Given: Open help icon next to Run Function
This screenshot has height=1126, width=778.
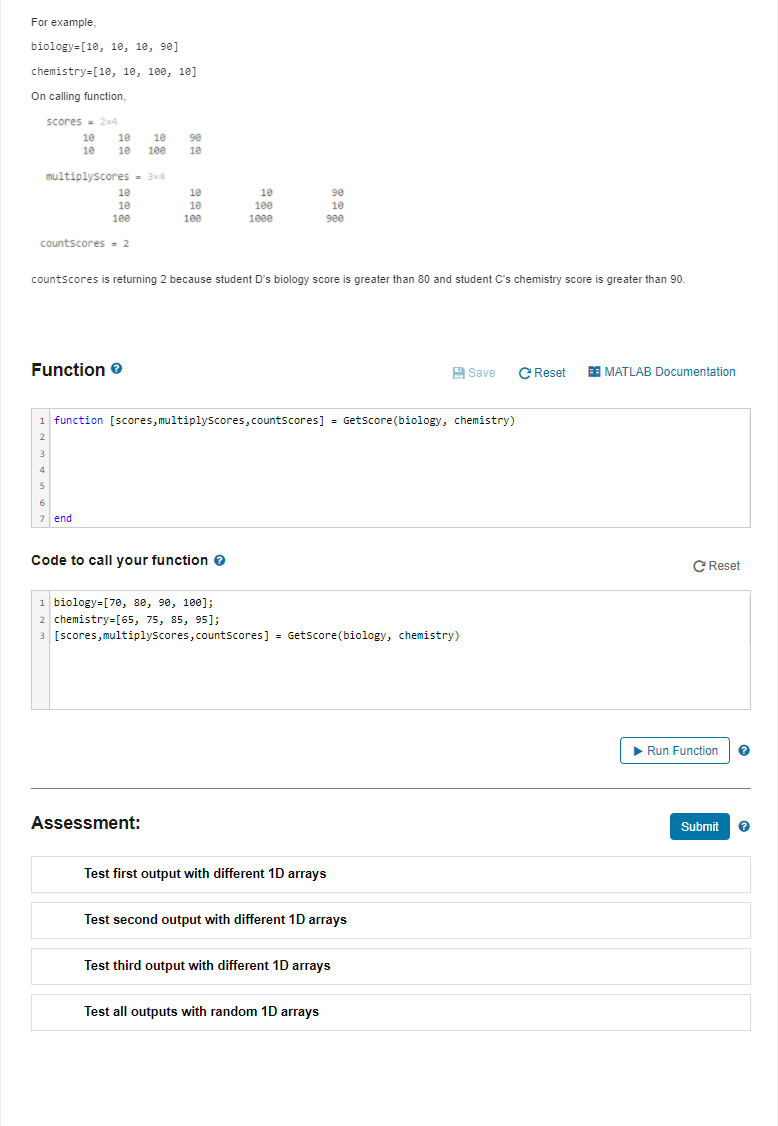Looking at the screenshot, I should pyautogui.click(x=744, y=750).
